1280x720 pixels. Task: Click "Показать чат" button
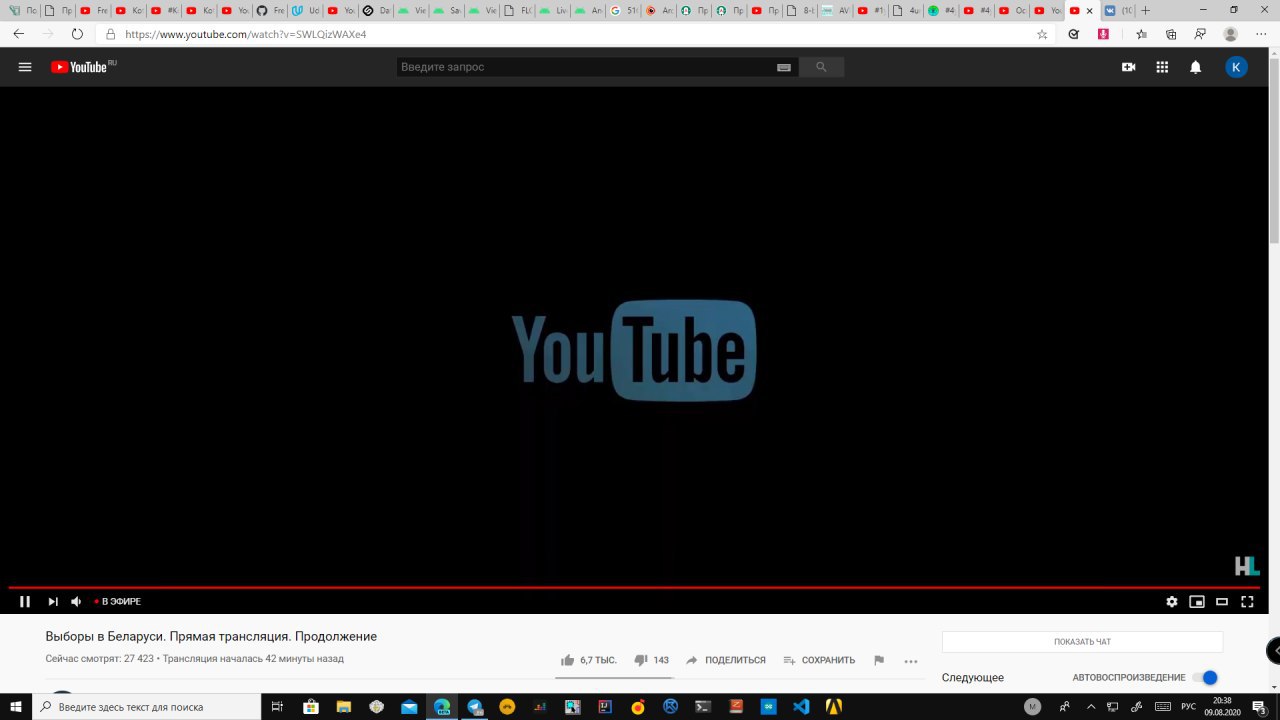(1082, 642)
